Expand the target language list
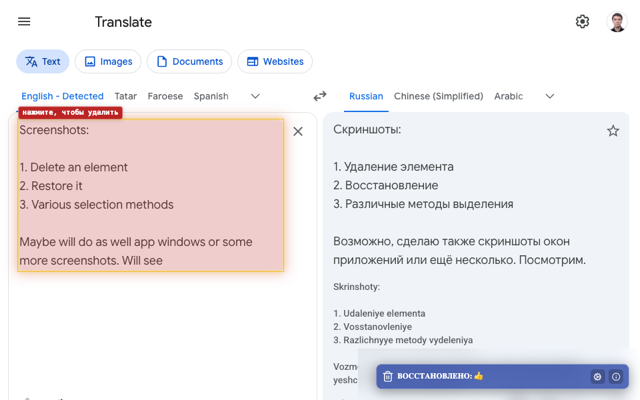Screen dimensions: 640x400 pyautogui.click(x=550, y=96)
